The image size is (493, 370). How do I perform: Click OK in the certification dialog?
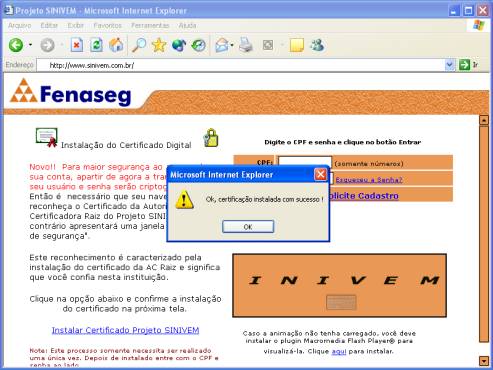pos(248,227)
